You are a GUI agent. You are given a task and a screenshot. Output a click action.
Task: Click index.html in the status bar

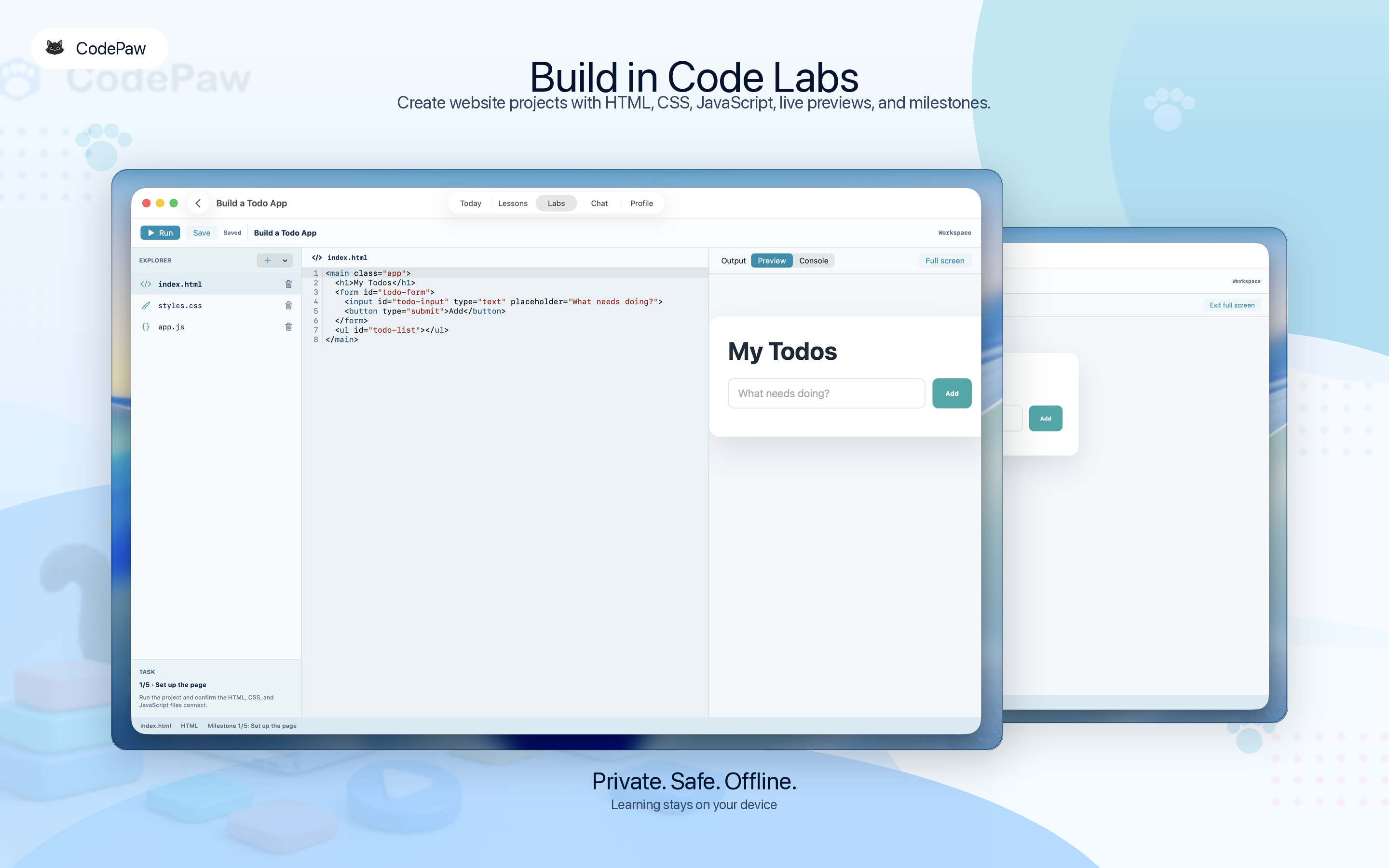point(156,726)
